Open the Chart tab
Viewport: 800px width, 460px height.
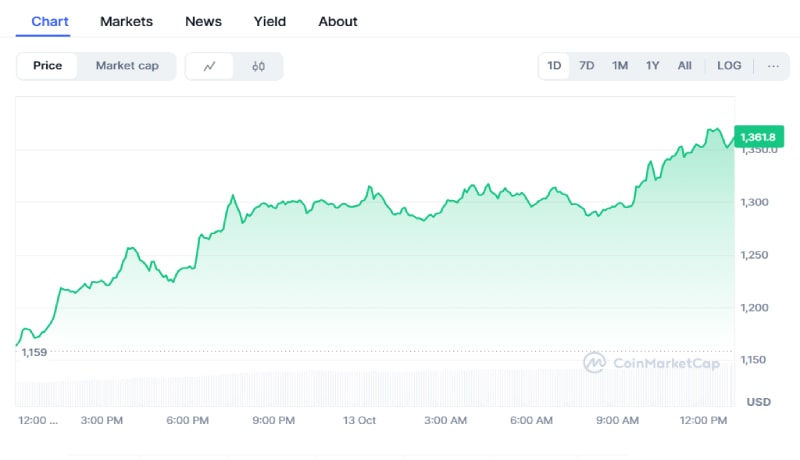click(x=49, y=21)
